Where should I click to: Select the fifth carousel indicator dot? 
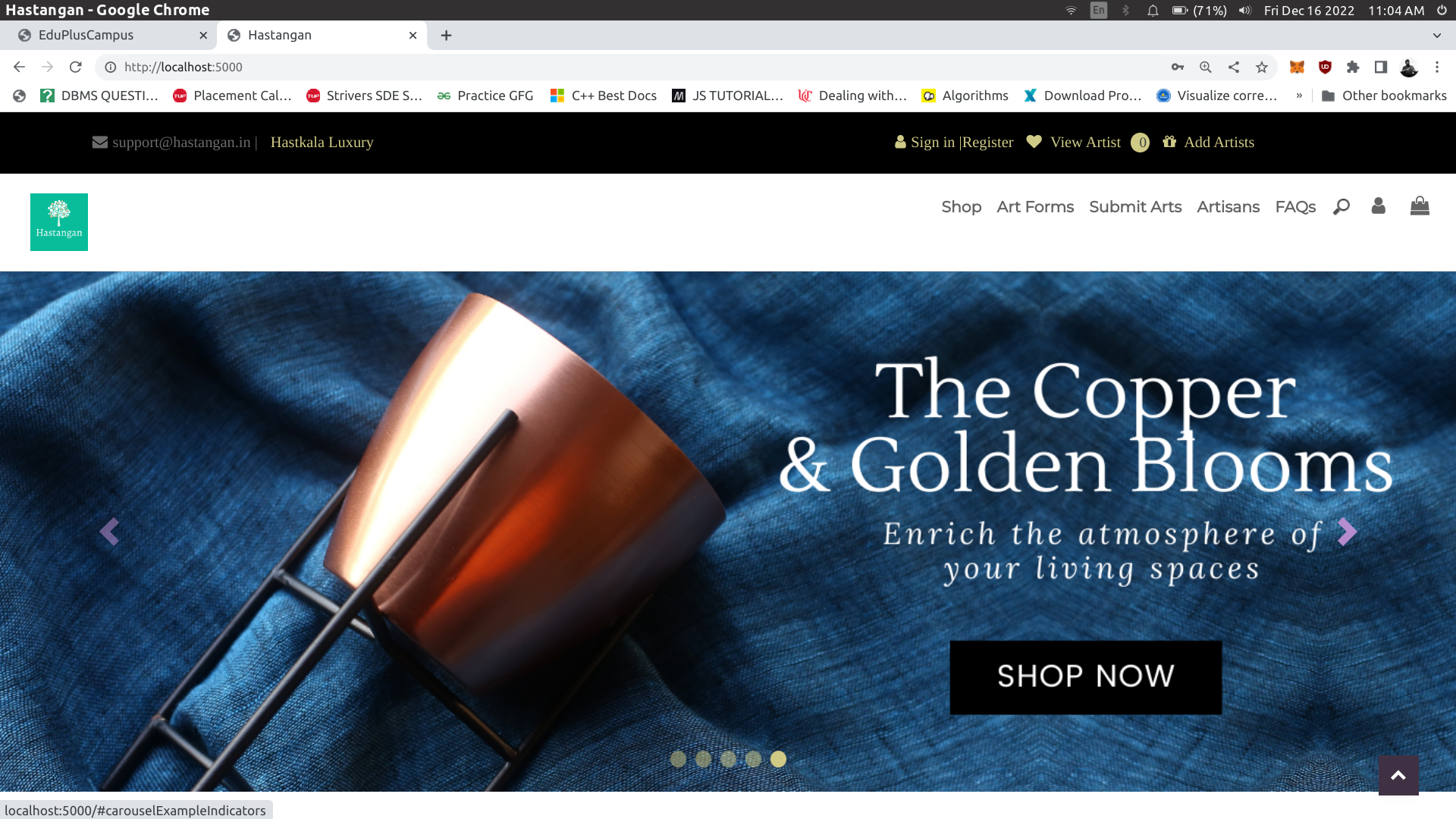click(x=778, y=759)
